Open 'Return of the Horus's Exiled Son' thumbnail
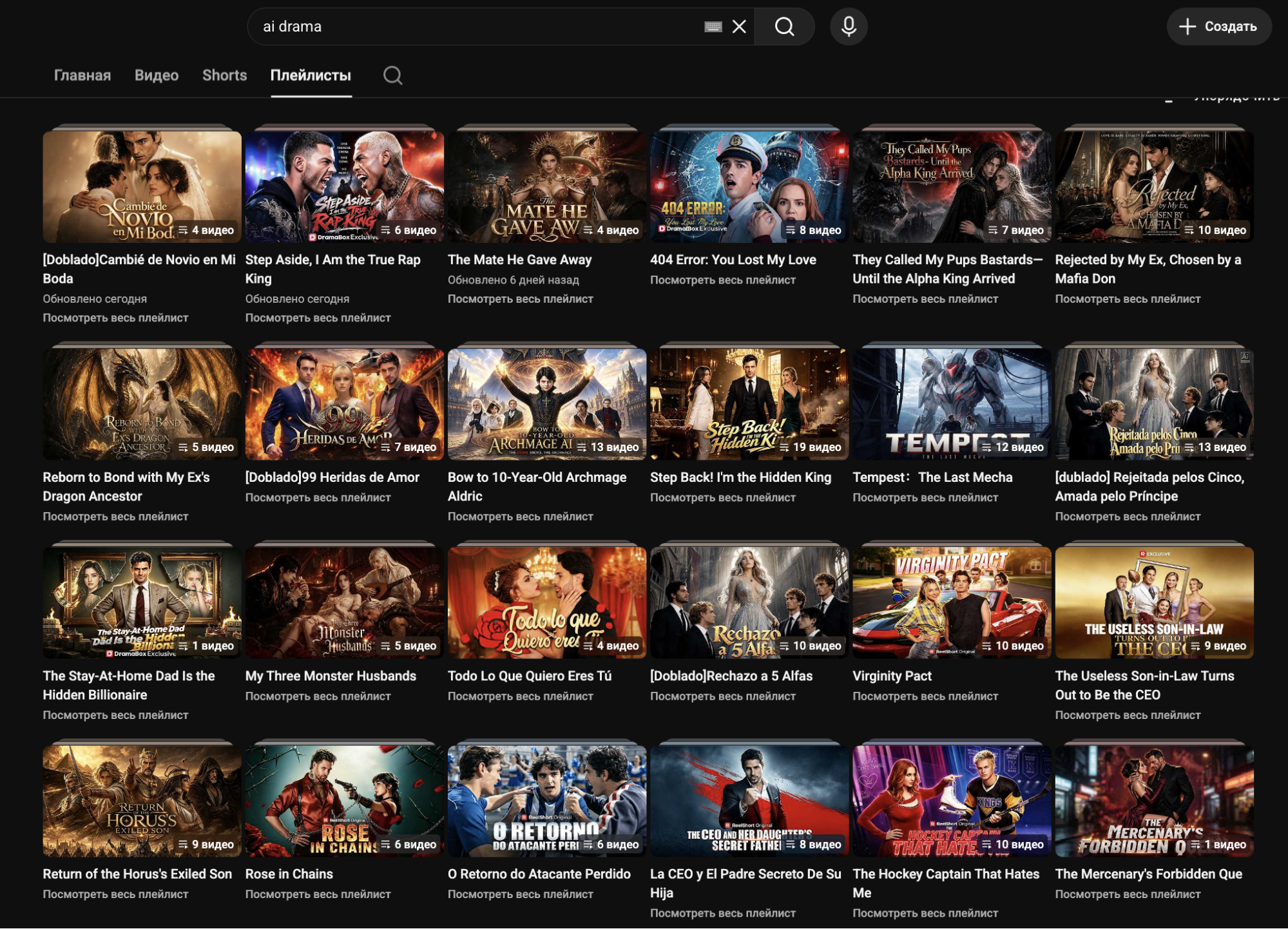Image resolution: width=1288 pixels, height=929 pixels. pyautogui.click(x=142, y=801)
